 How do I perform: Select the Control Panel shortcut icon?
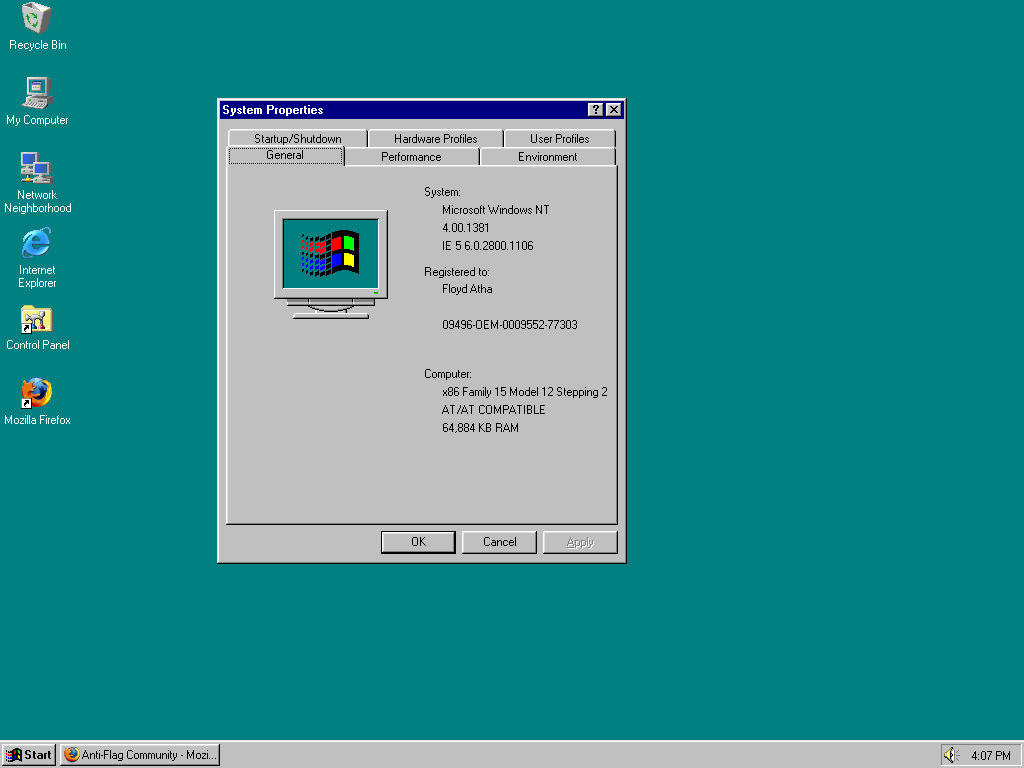click(37, 319)
